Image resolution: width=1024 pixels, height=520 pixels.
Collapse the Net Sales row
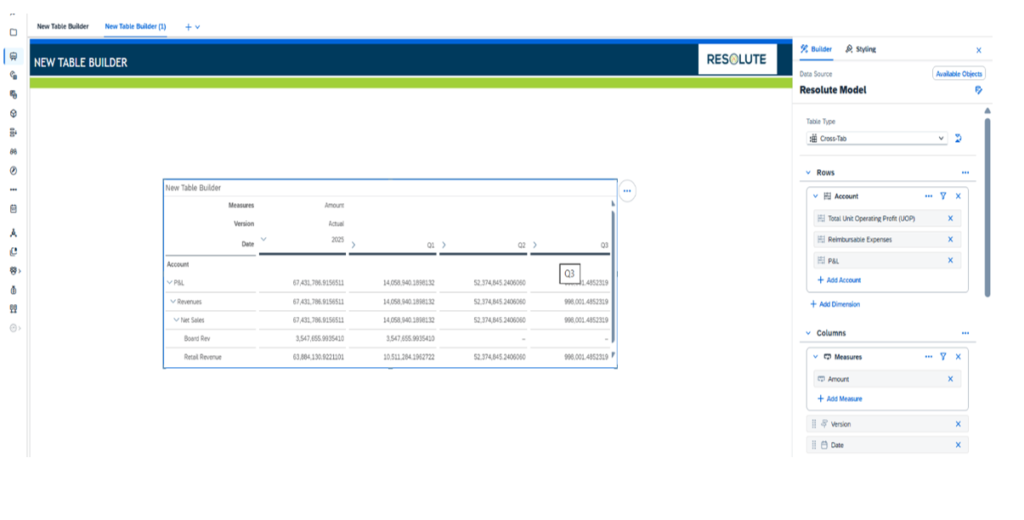click(x=176, y=320)
